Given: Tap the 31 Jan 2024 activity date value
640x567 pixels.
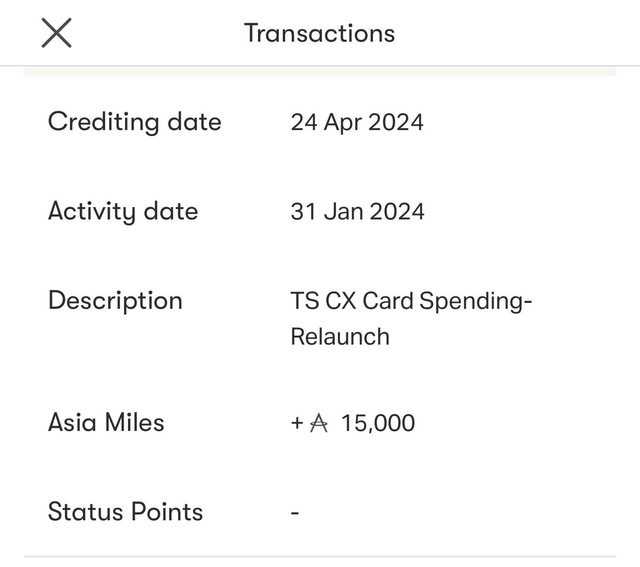Looking at the screenshot, I should point(357,211).
